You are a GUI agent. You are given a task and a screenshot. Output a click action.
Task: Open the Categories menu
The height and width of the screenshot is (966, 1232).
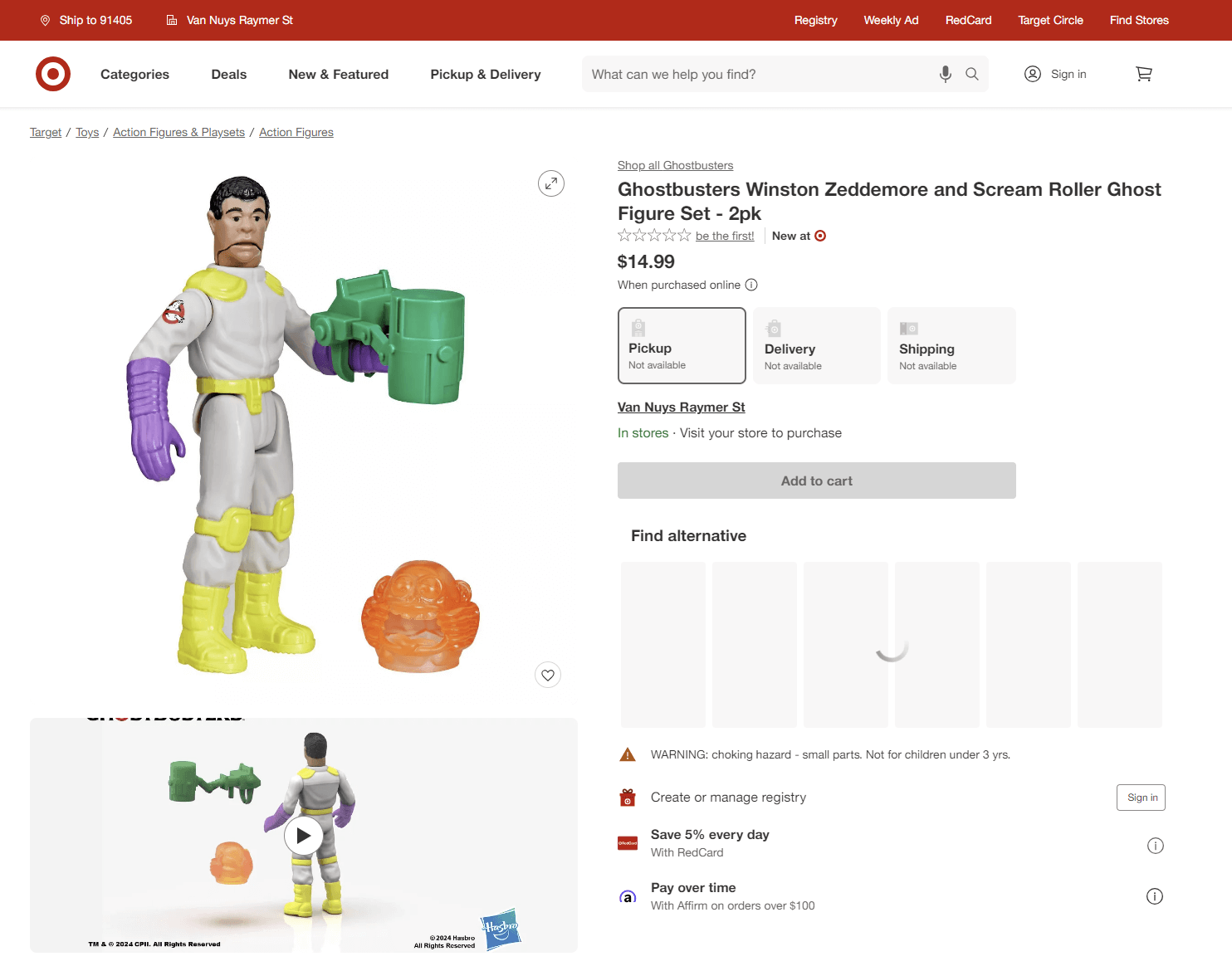(x=134, y=74)
